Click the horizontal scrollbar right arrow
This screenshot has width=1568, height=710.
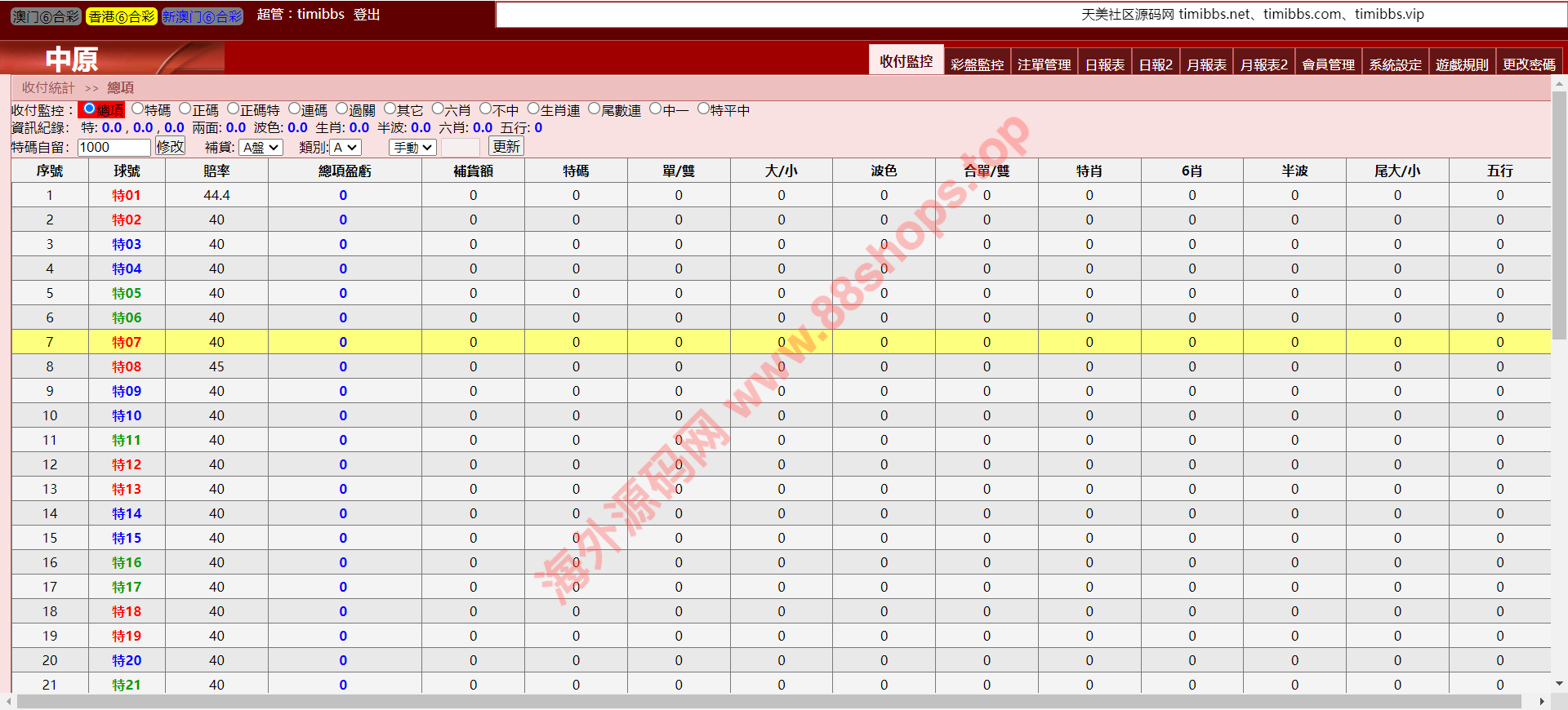click(1542, 702)
